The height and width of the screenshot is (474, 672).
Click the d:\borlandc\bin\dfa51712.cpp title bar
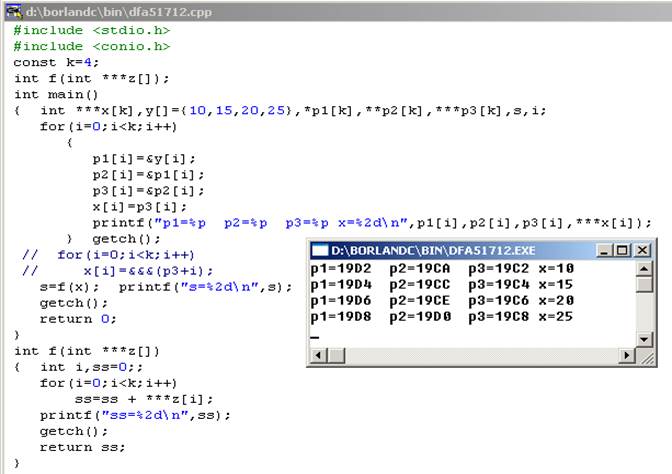click(x=339, y=12)
